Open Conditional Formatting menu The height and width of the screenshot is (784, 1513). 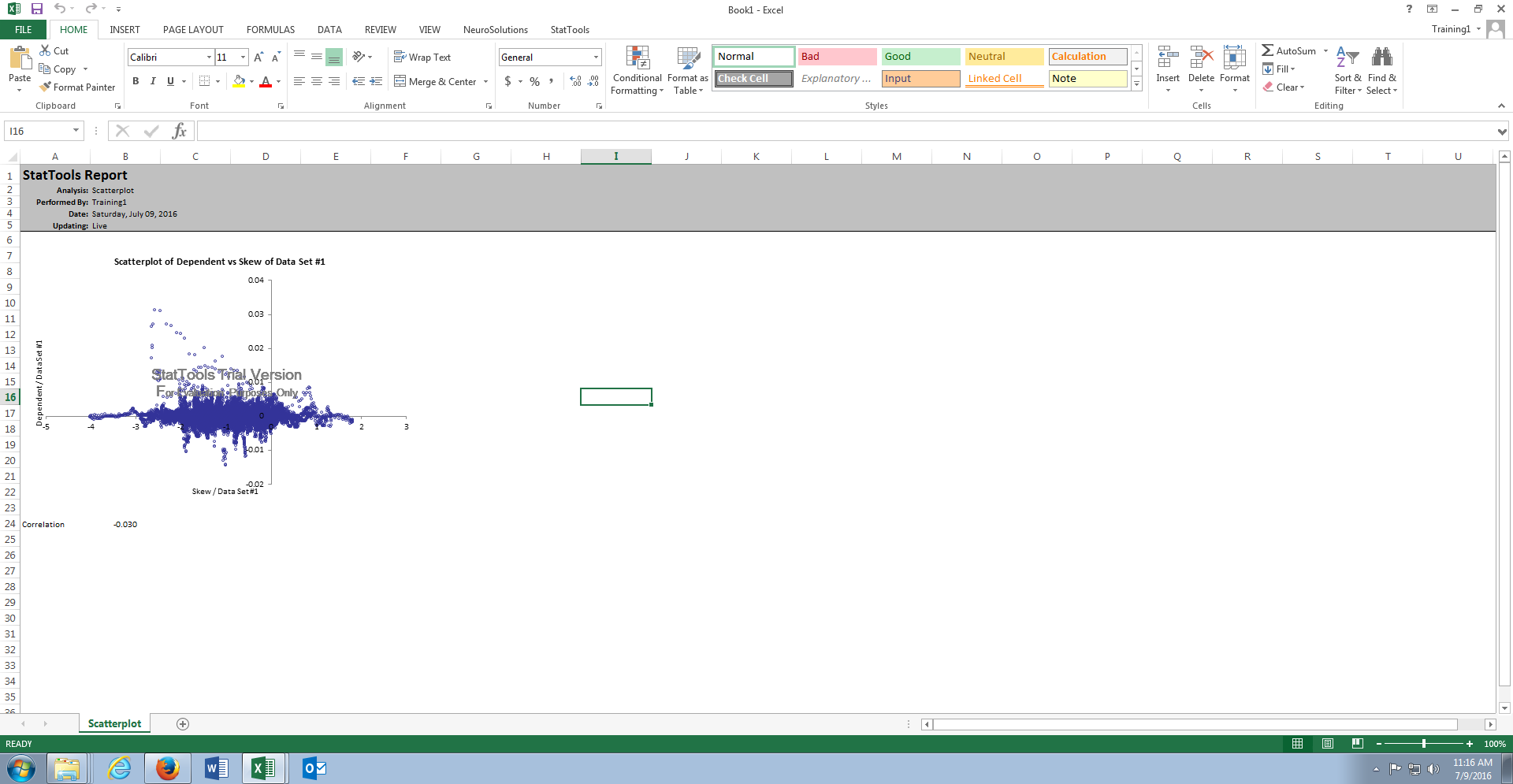(638, 70)
